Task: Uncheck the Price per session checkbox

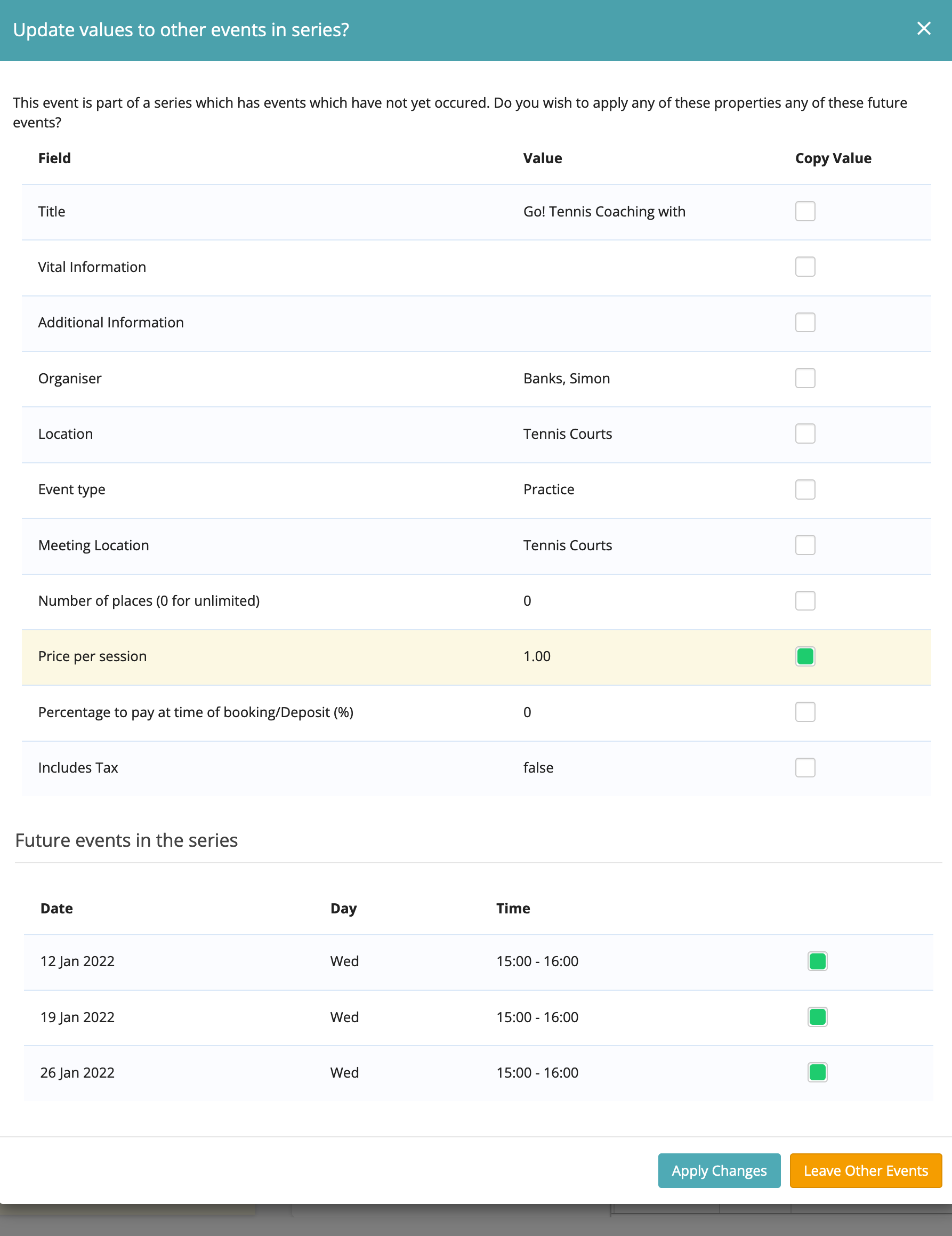Action: [x=804, y=656]
